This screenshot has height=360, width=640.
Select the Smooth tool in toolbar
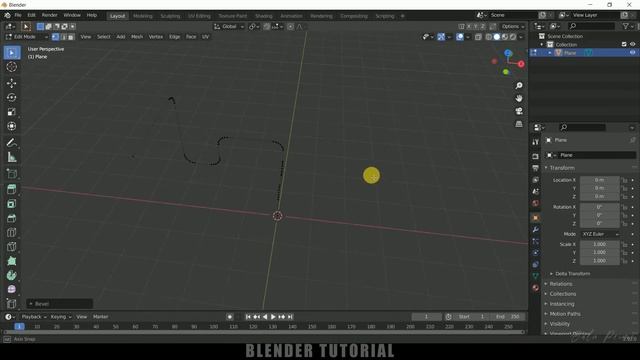coord(12,289)
